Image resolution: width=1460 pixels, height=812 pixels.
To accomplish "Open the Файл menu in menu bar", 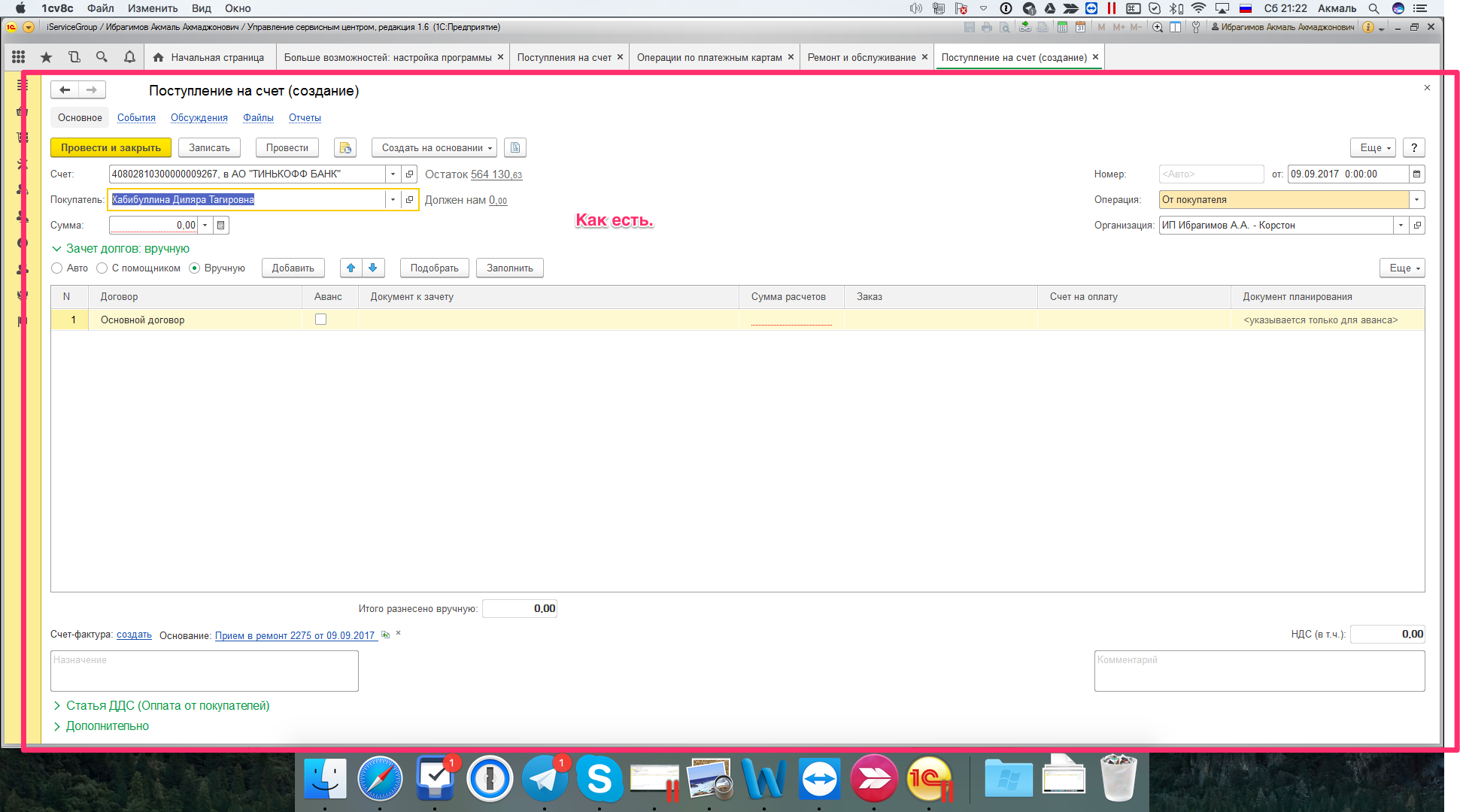I will coord(100,8).
